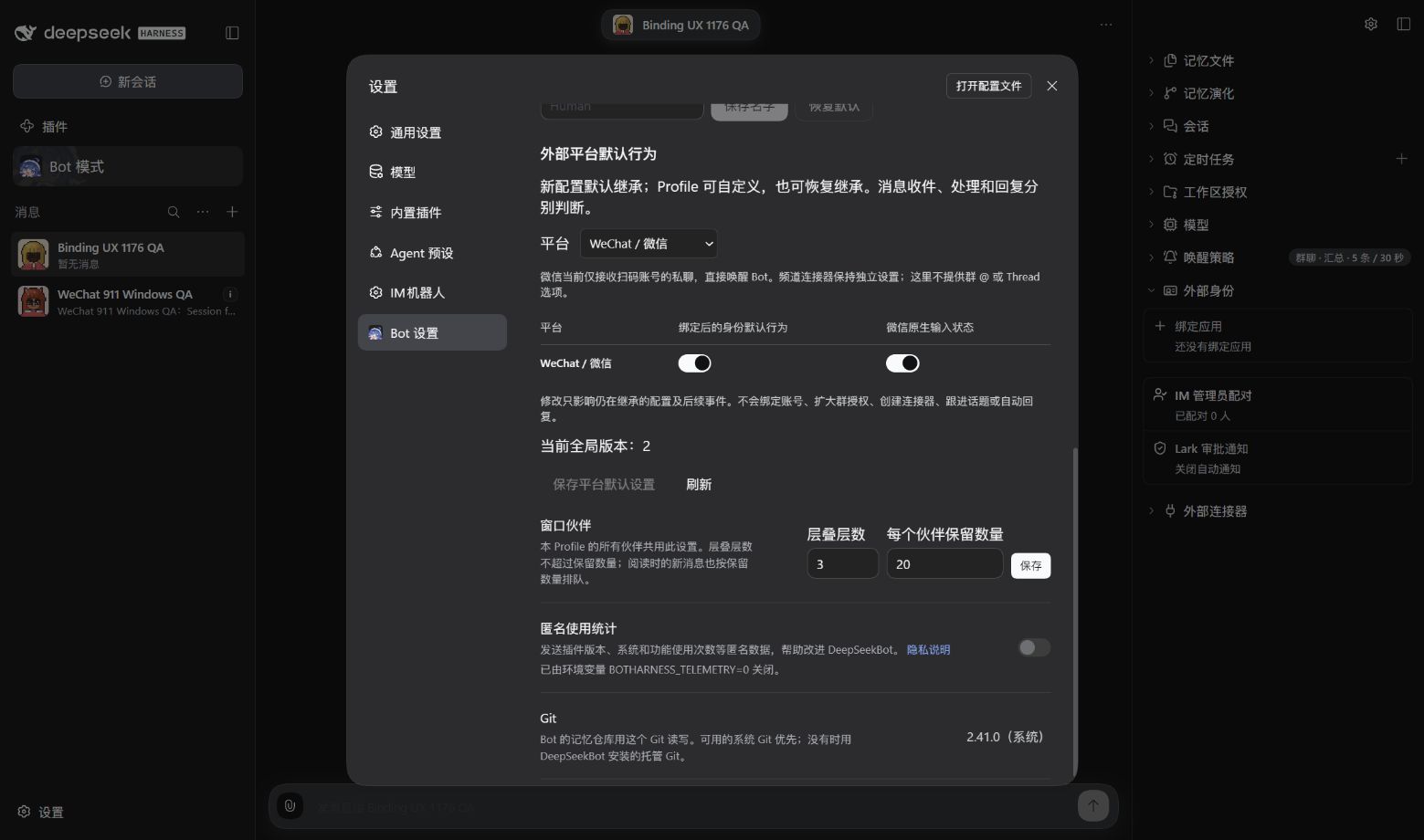Add a scheduled task via 定时任务 plus icon
Viewport: 1424px width, 840px height.
[1401, 159]
